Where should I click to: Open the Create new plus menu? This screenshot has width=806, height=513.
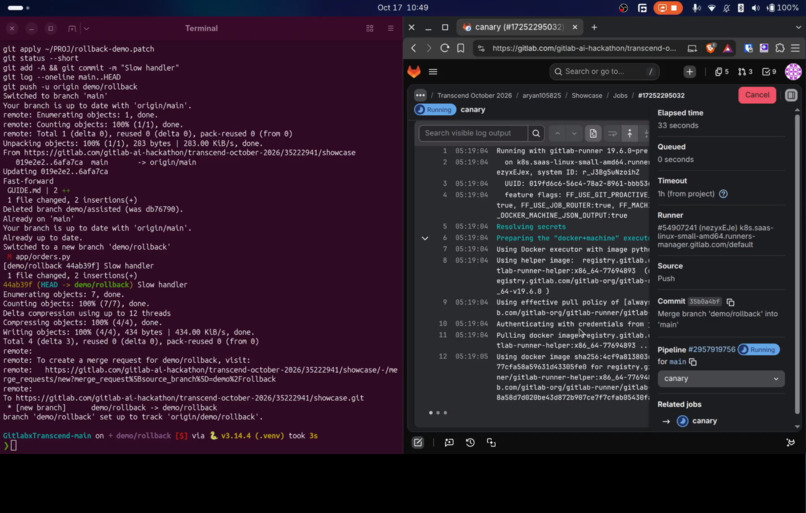689,72
